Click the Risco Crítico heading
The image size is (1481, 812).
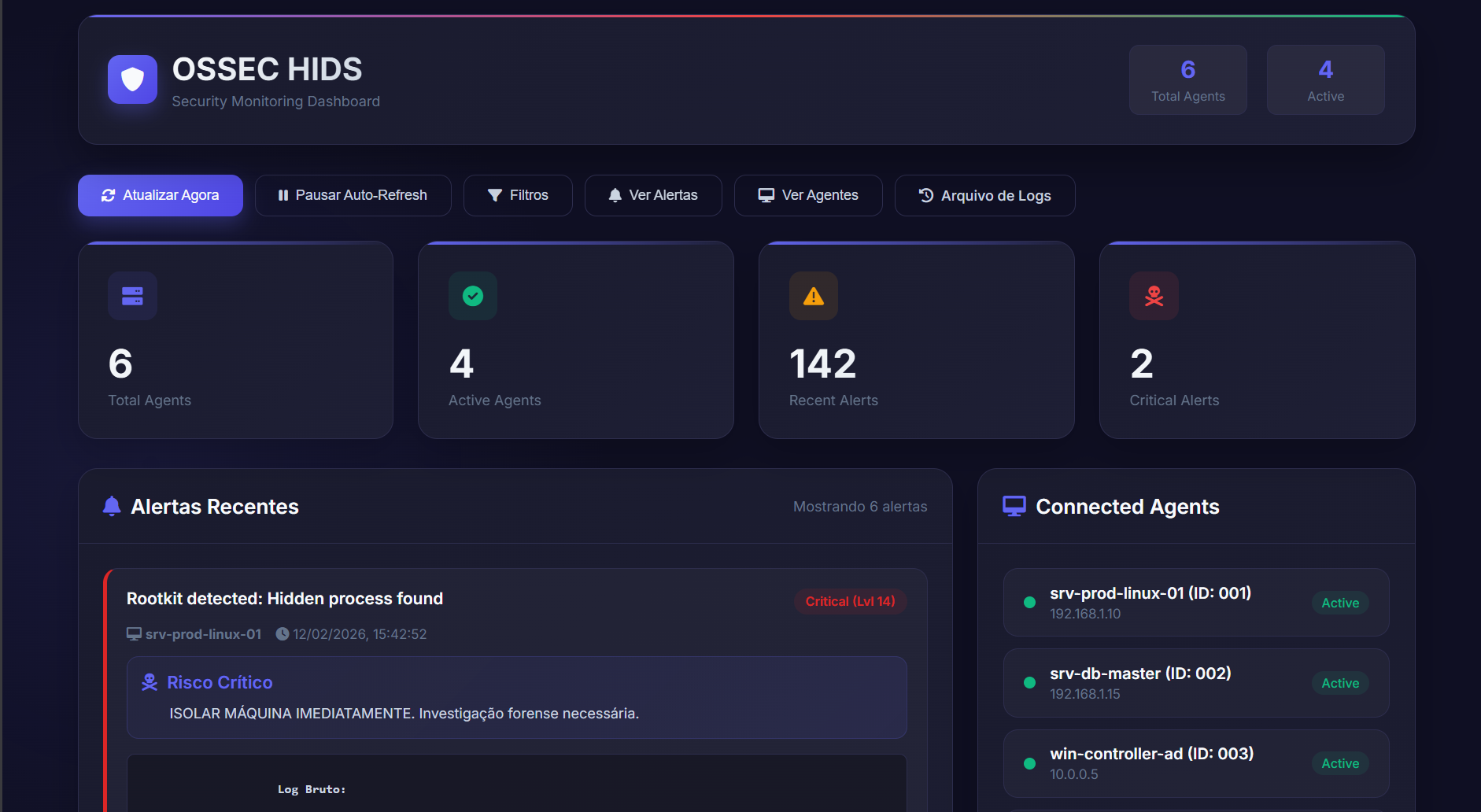pyautogui.click(x=220, y=682)
